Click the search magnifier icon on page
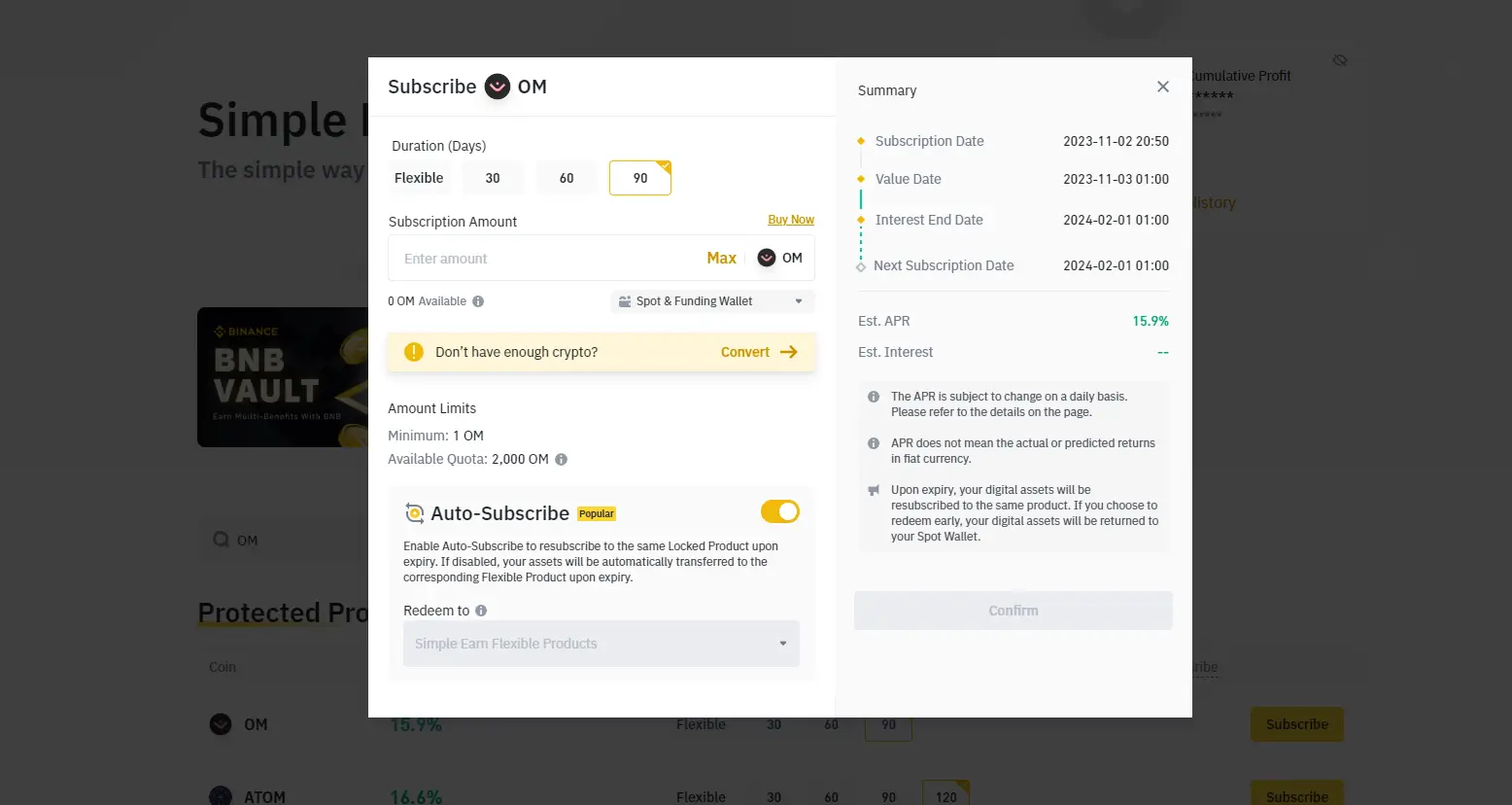 click(x=222, y=540)
